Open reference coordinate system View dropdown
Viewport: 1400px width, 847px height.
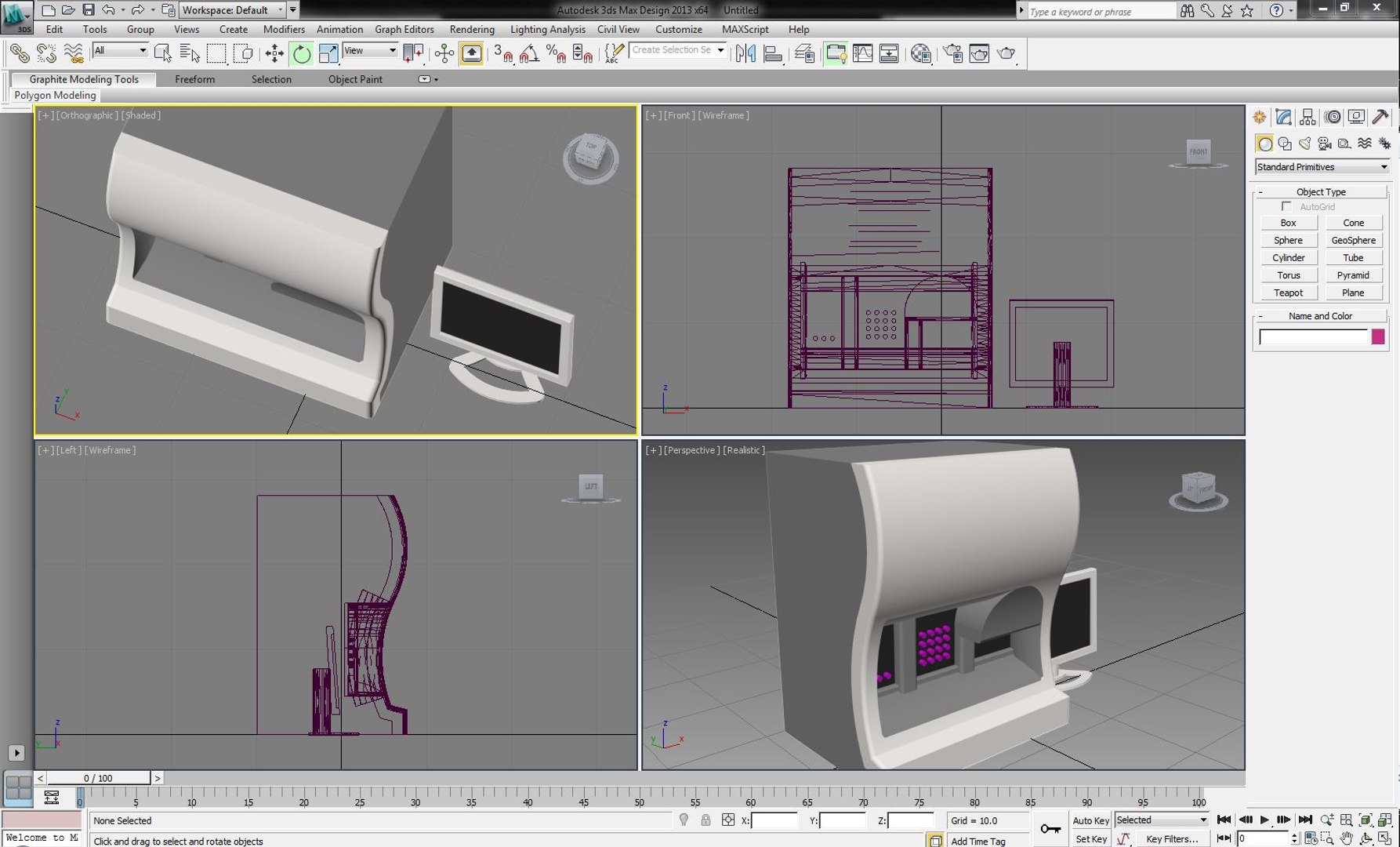(x=370, y=50)
